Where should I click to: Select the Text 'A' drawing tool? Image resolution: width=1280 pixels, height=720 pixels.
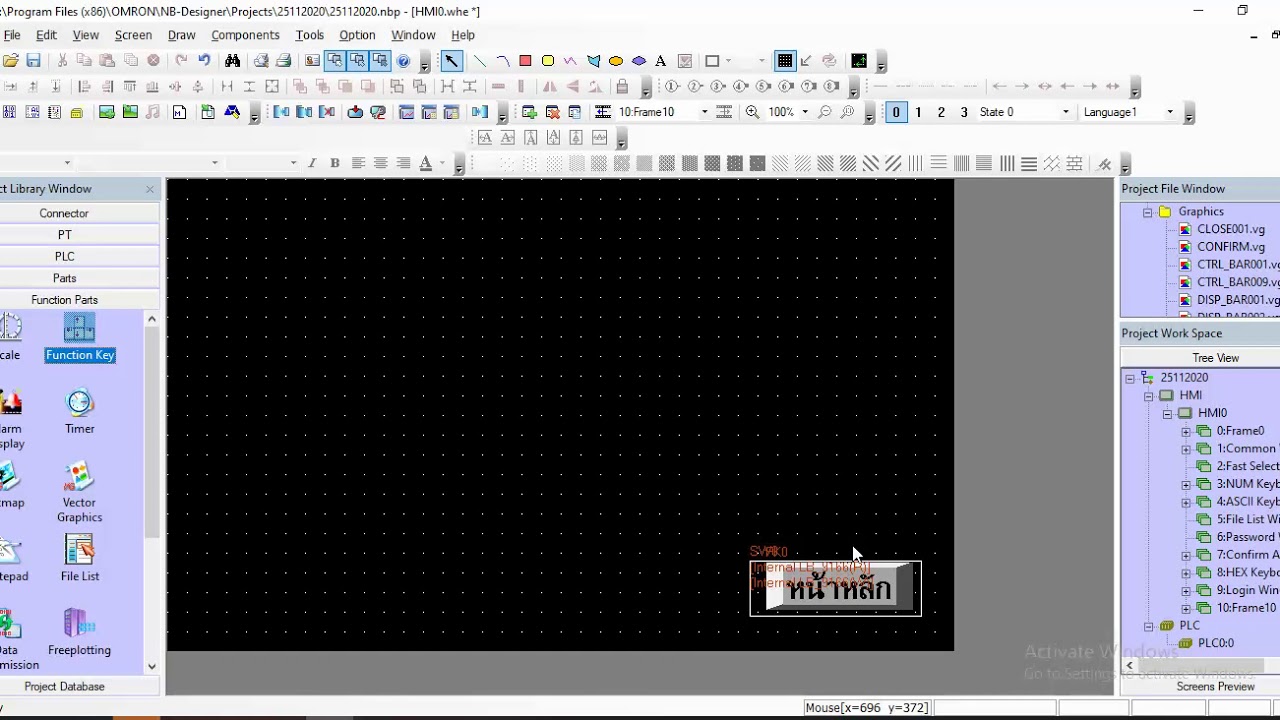point(660,61)
